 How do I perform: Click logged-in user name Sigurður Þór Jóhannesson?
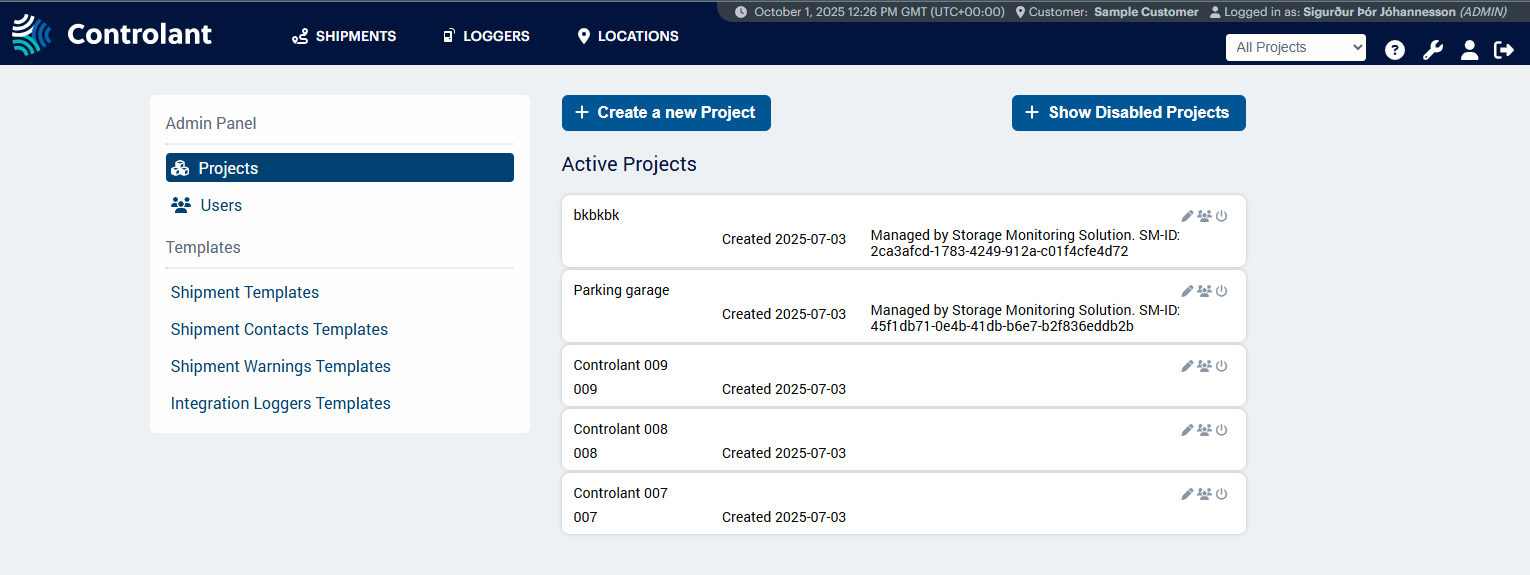pyautogui.click(x=1379, y=12)
